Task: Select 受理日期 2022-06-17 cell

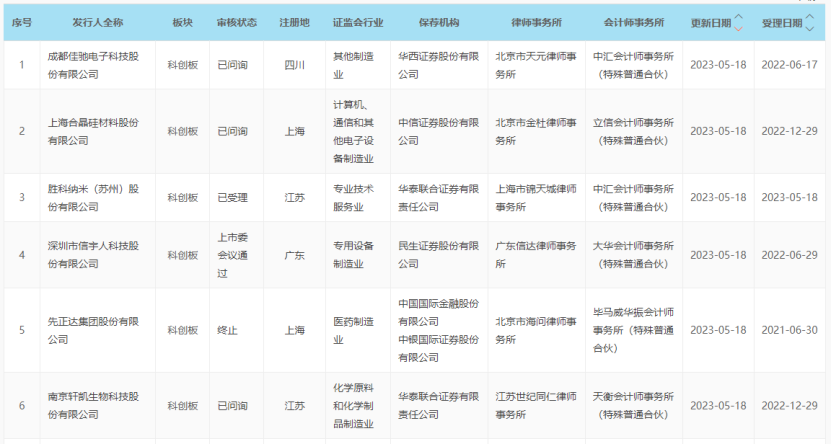Action: pos(790,65)
